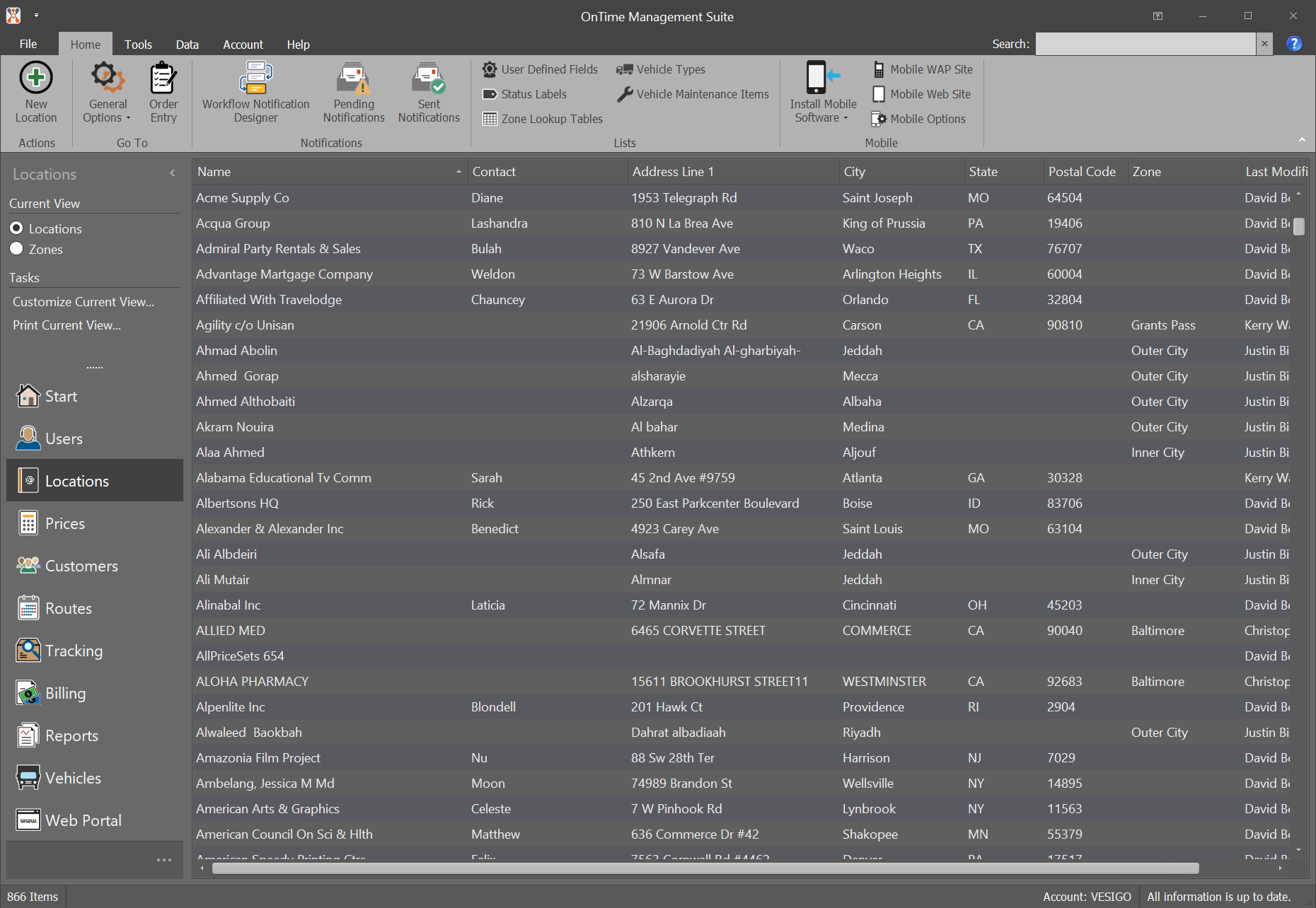Open User Defined Fields list
1316x908 pixels.
[540, 69]
